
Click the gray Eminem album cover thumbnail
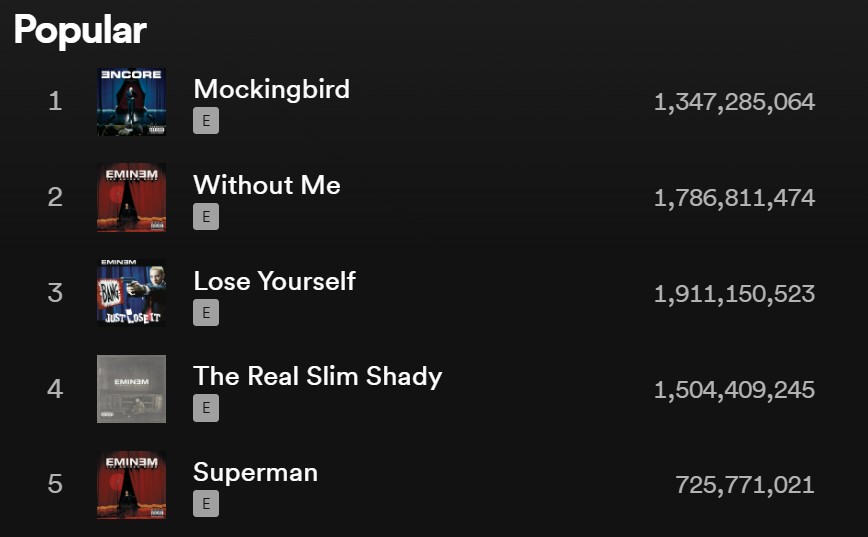point(131,389)
